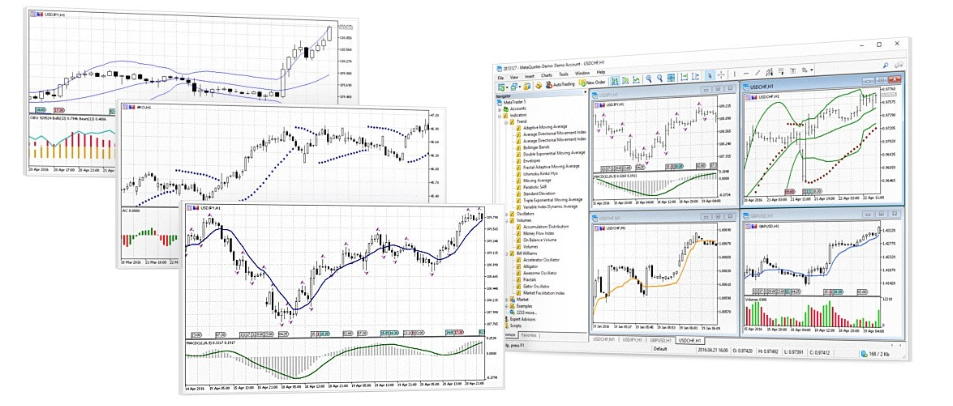Open the Insert menu
953x406 pixels.
click(529, 77)
